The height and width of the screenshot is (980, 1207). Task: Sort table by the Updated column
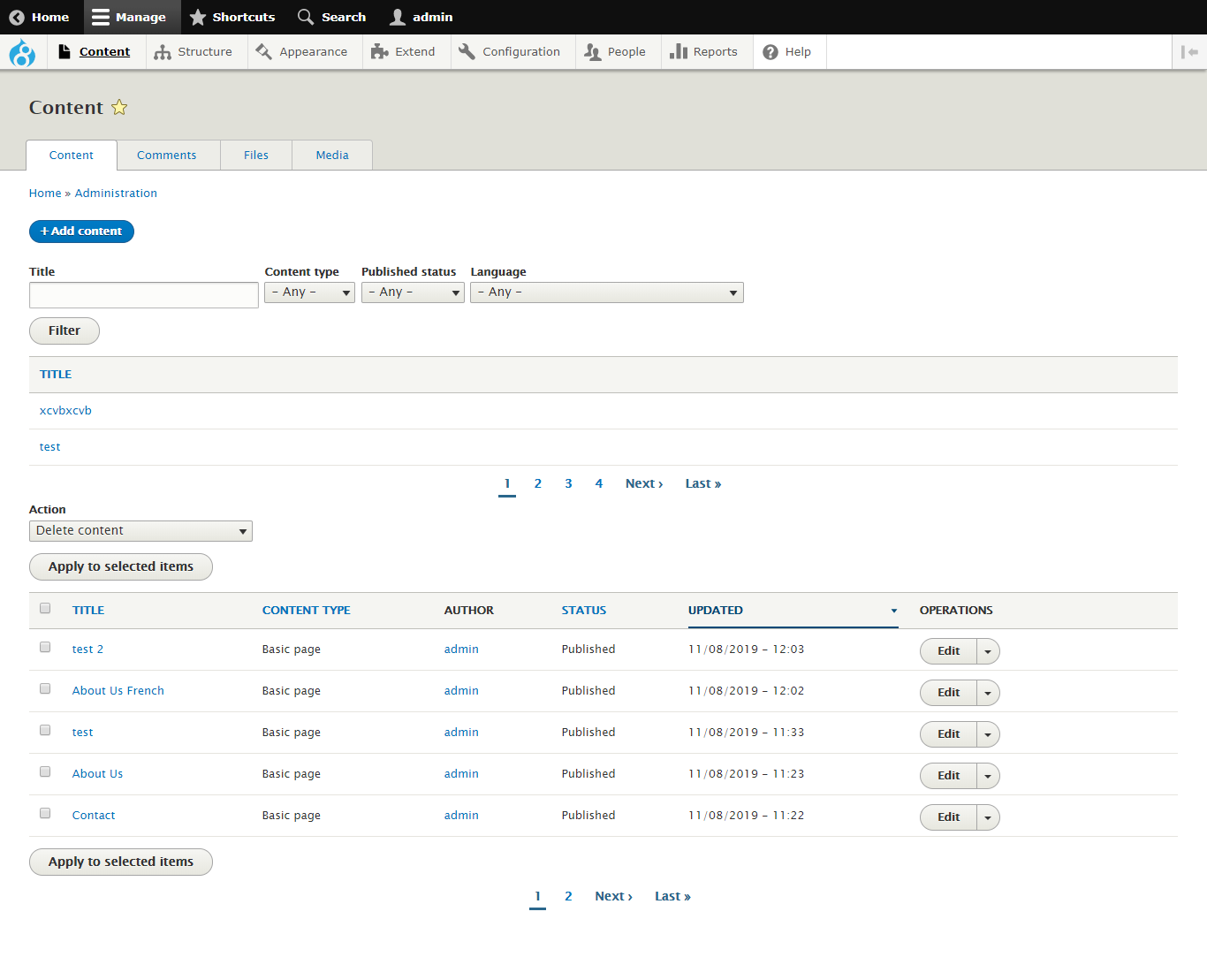(716, 611)
